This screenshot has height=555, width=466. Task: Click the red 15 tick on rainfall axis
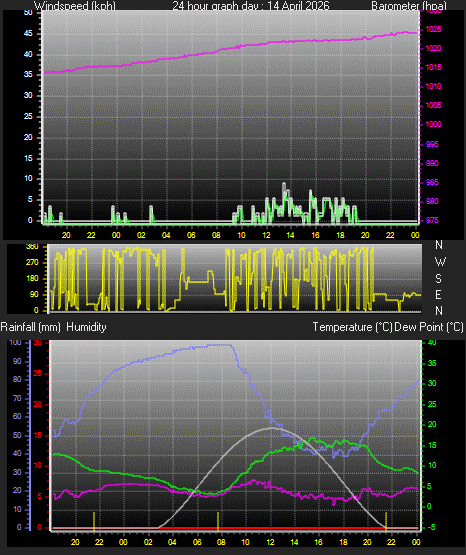(x=38, y=436)
